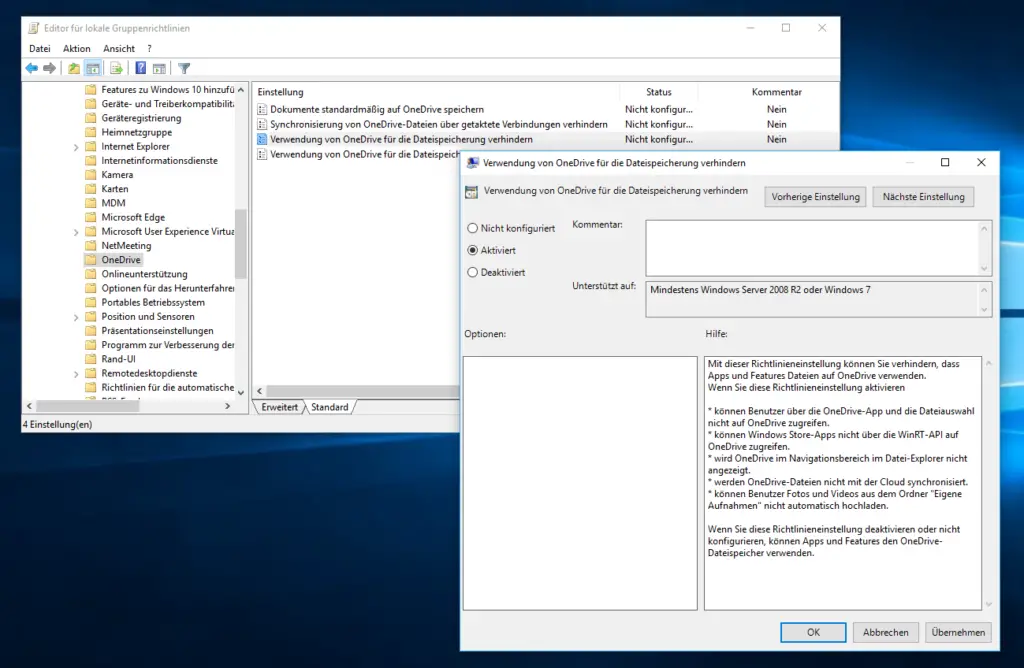Screen dimensions: 1024x668
Task: Click the Gruppenrichtlinien editor title bar icon
Action: tap(34, 28)
